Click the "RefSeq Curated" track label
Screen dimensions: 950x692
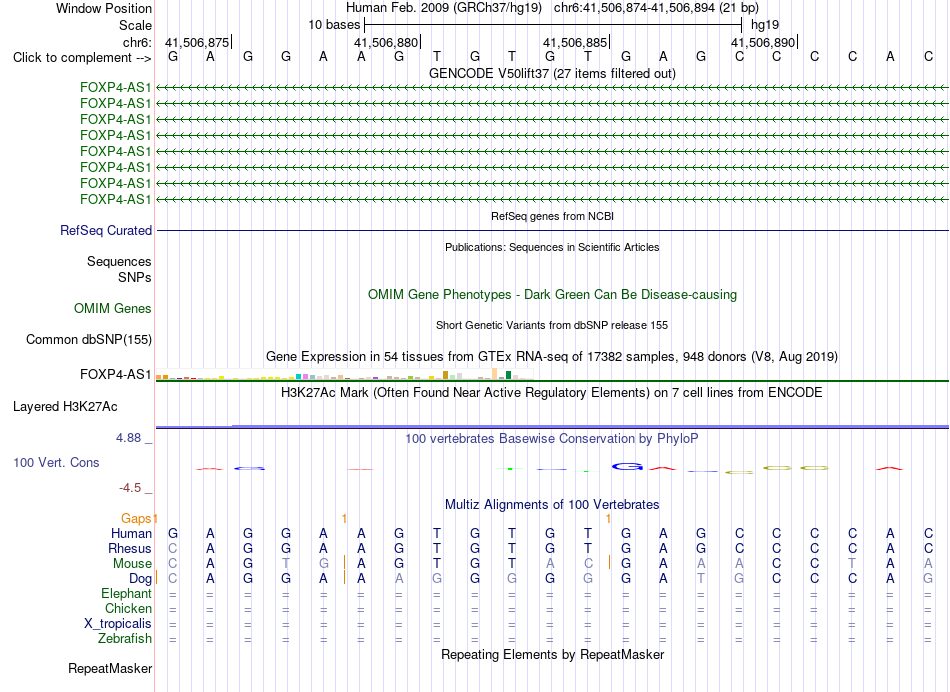tap(106, 230)
